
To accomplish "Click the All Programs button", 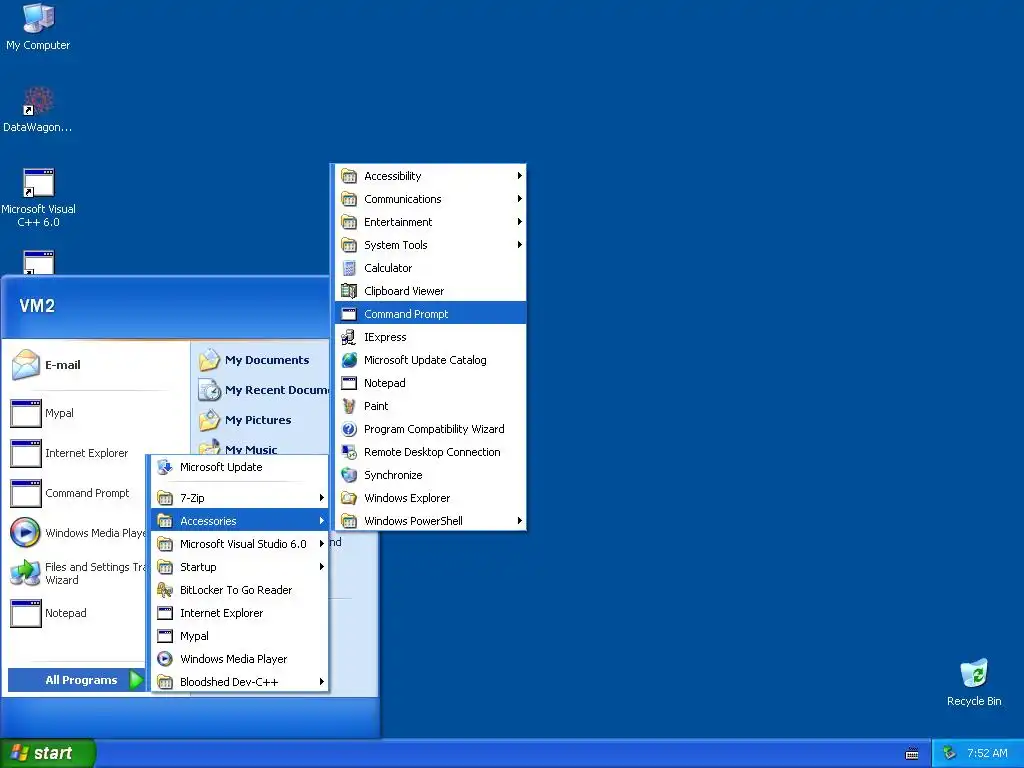I will (77, 680).
